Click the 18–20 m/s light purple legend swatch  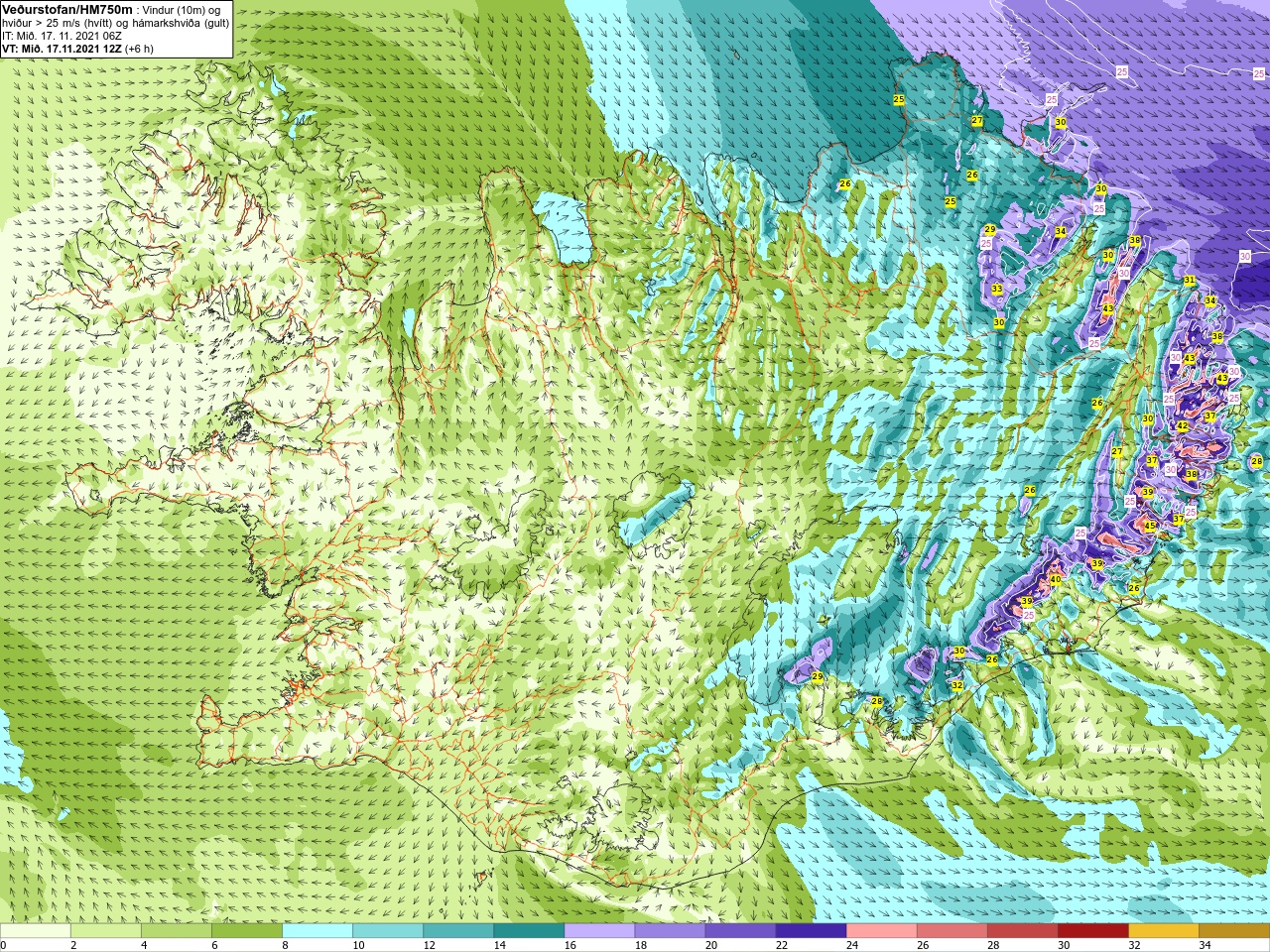670,931
